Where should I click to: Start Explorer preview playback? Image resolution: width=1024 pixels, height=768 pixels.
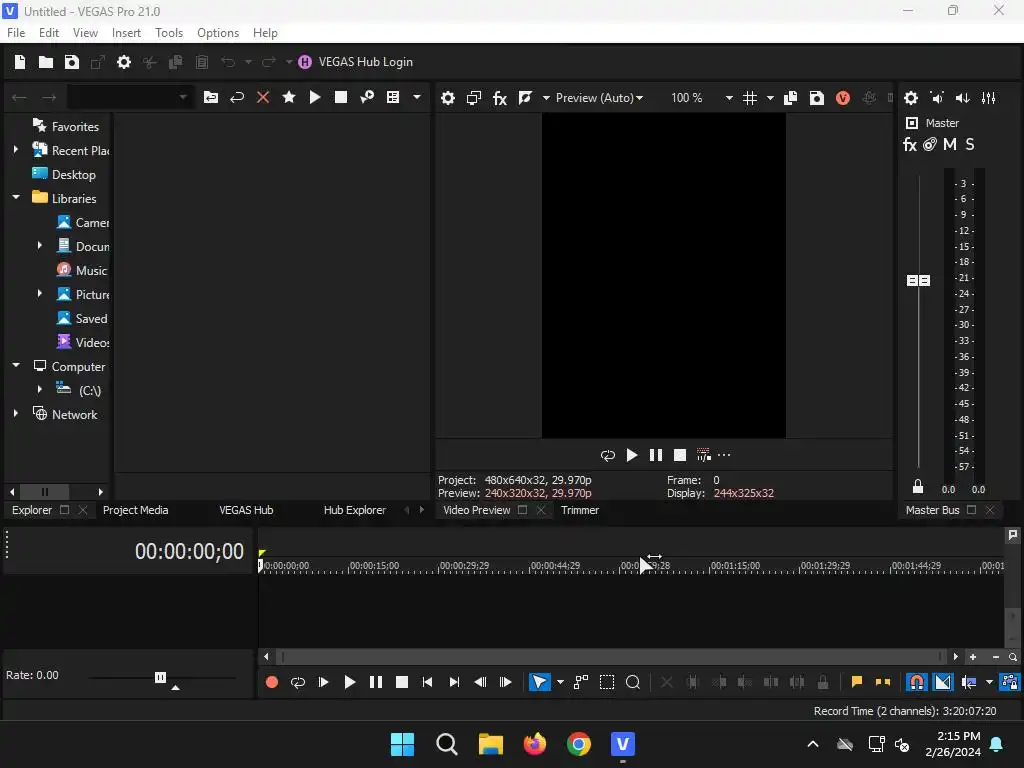(315, 97)
